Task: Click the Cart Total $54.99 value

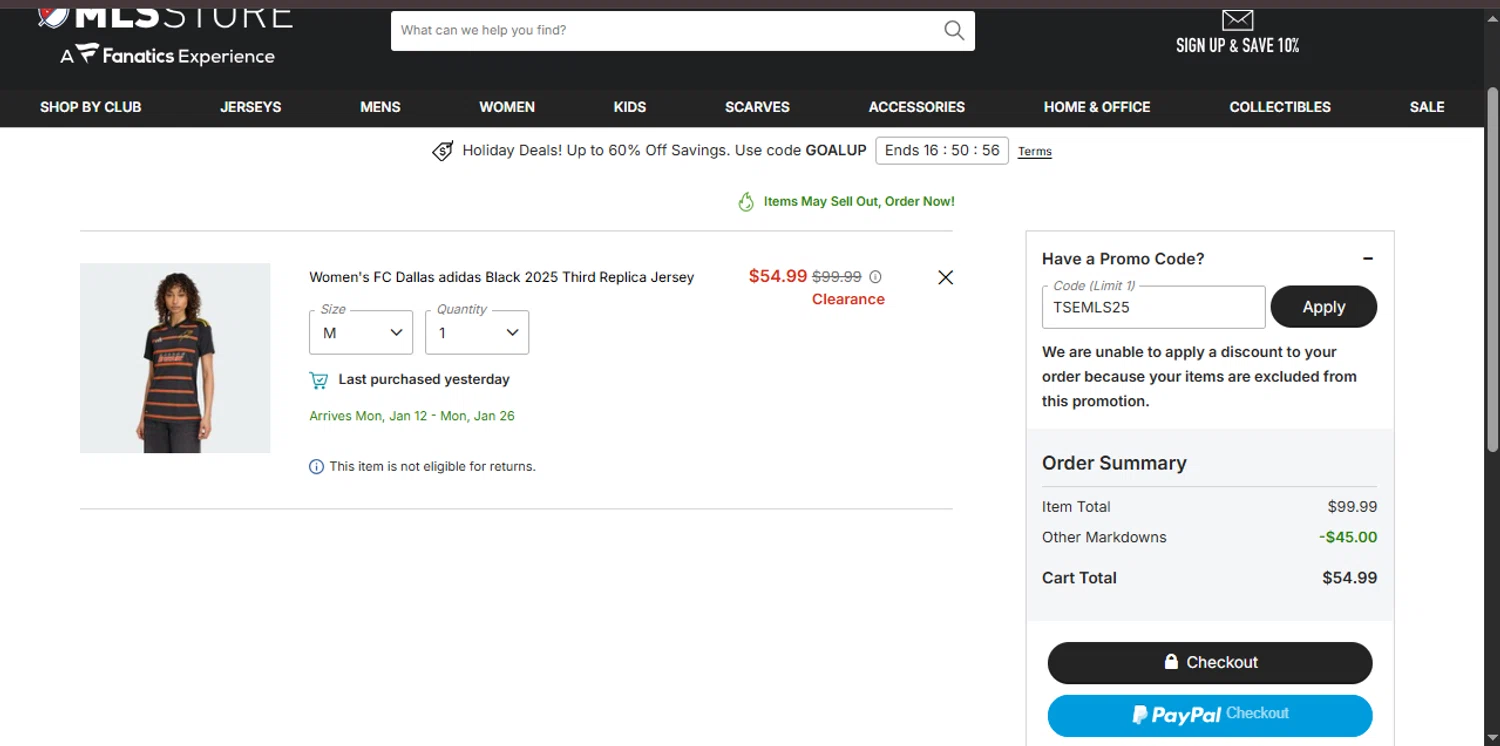Action: click(x=1349, y=578)
